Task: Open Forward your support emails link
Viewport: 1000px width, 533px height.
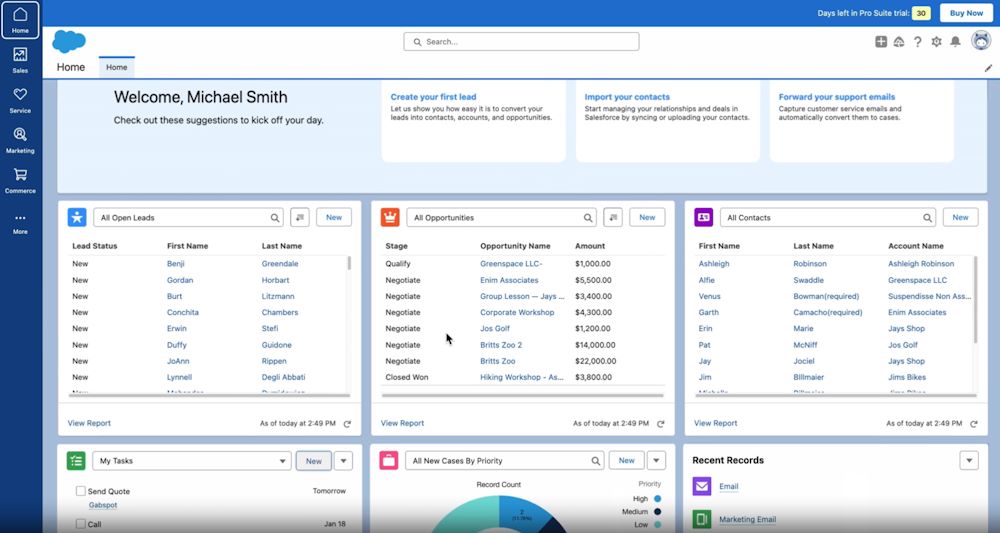Action: (837, 97)
